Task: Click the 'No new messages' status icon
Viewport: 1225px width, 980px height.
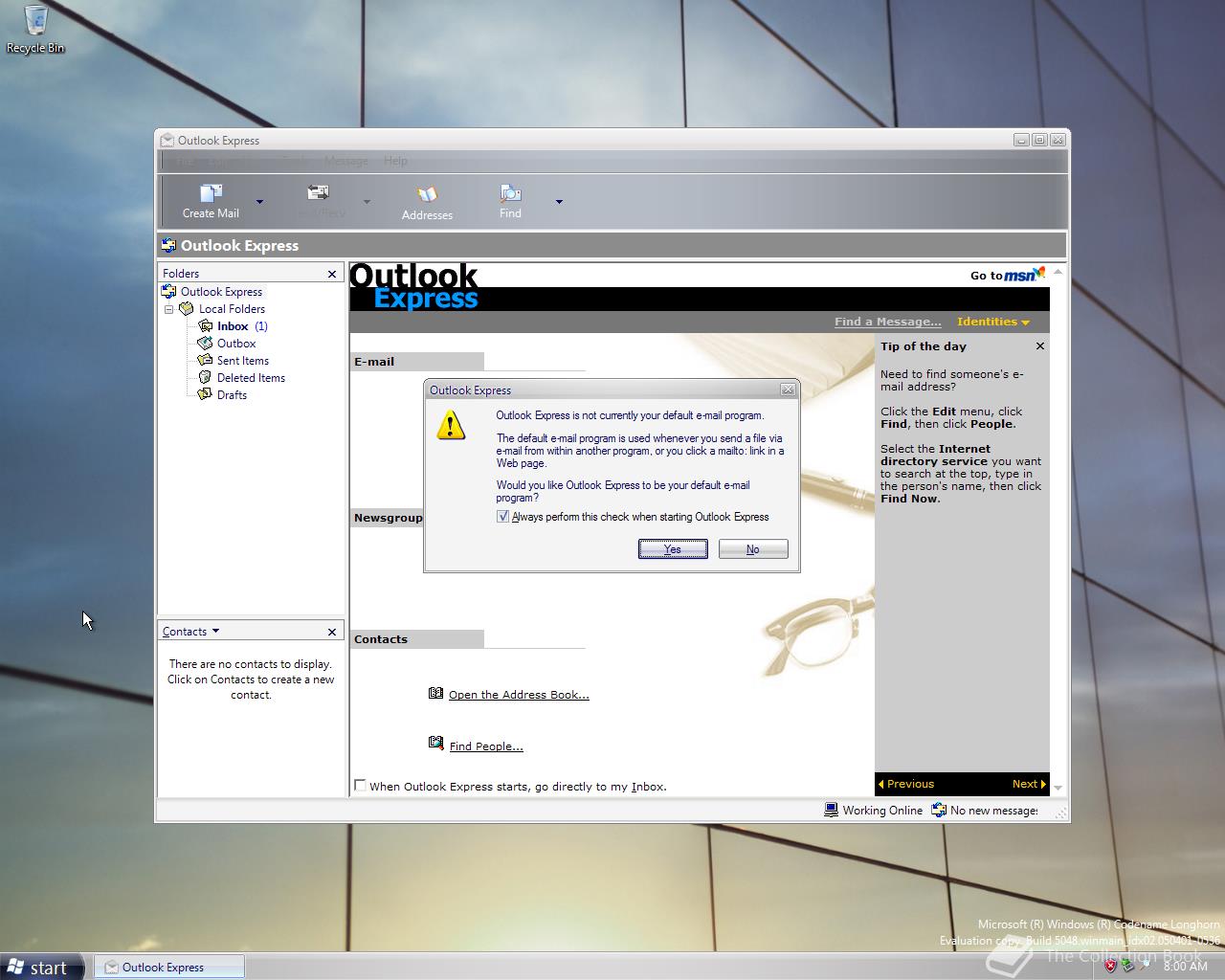Action: tap(940, 810)
